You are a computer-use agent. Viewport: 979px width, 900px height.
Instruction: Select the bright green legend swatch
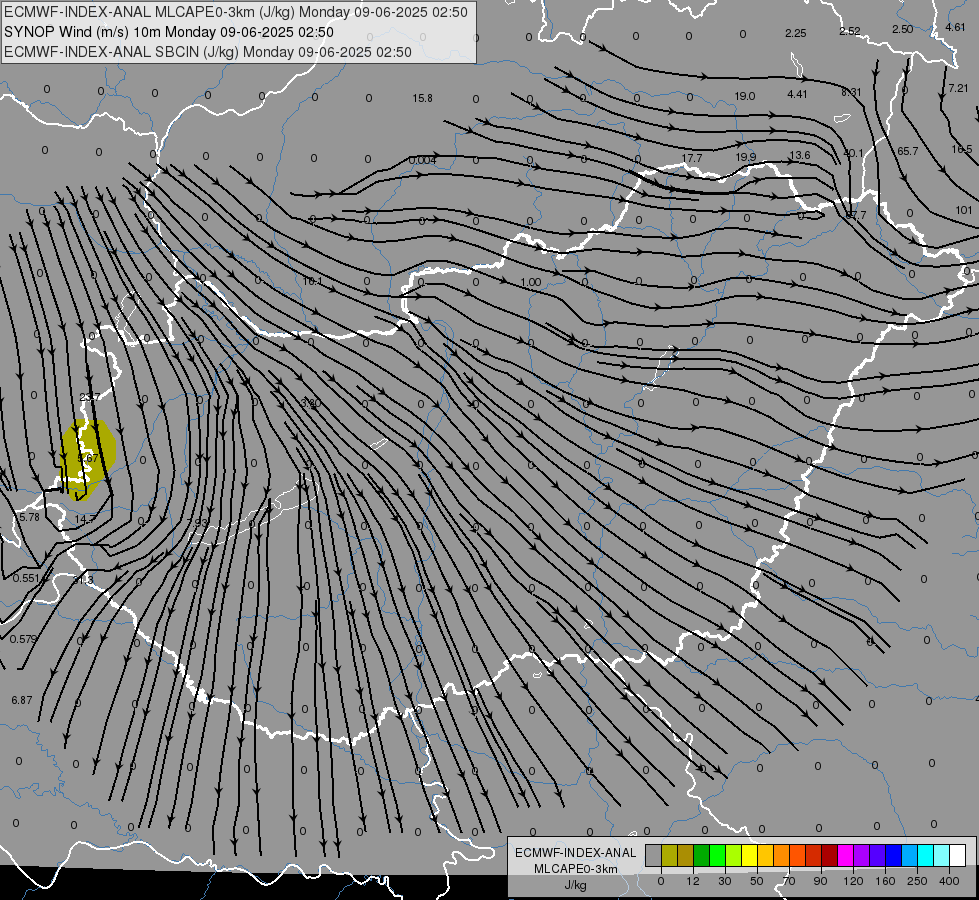pos(718,855)
